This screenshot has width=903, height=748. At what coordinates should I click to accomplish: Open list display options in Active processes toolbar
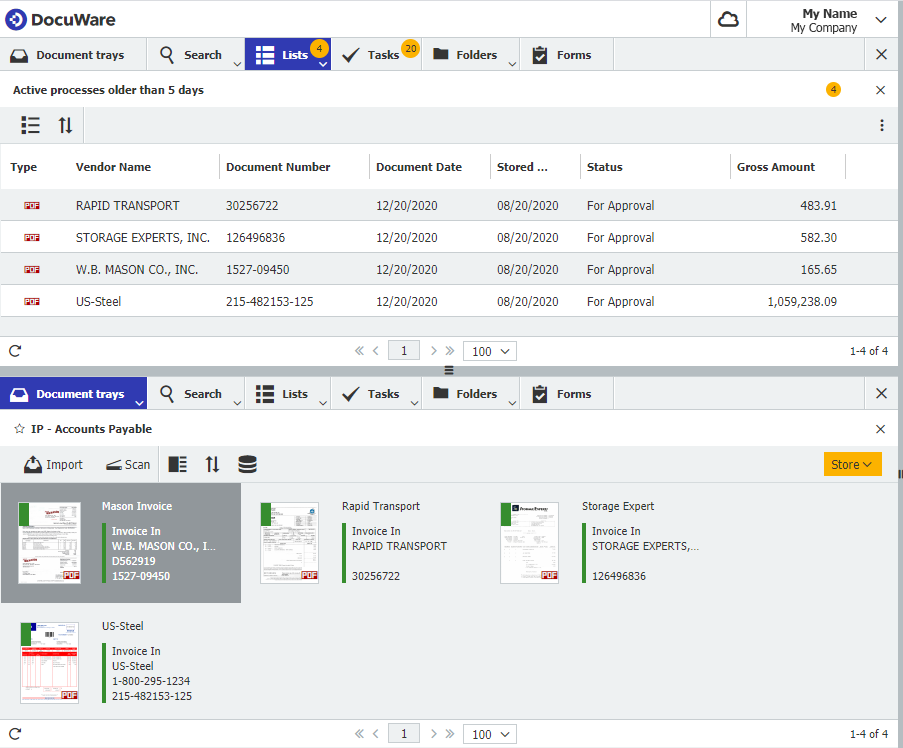coord(30,125)
